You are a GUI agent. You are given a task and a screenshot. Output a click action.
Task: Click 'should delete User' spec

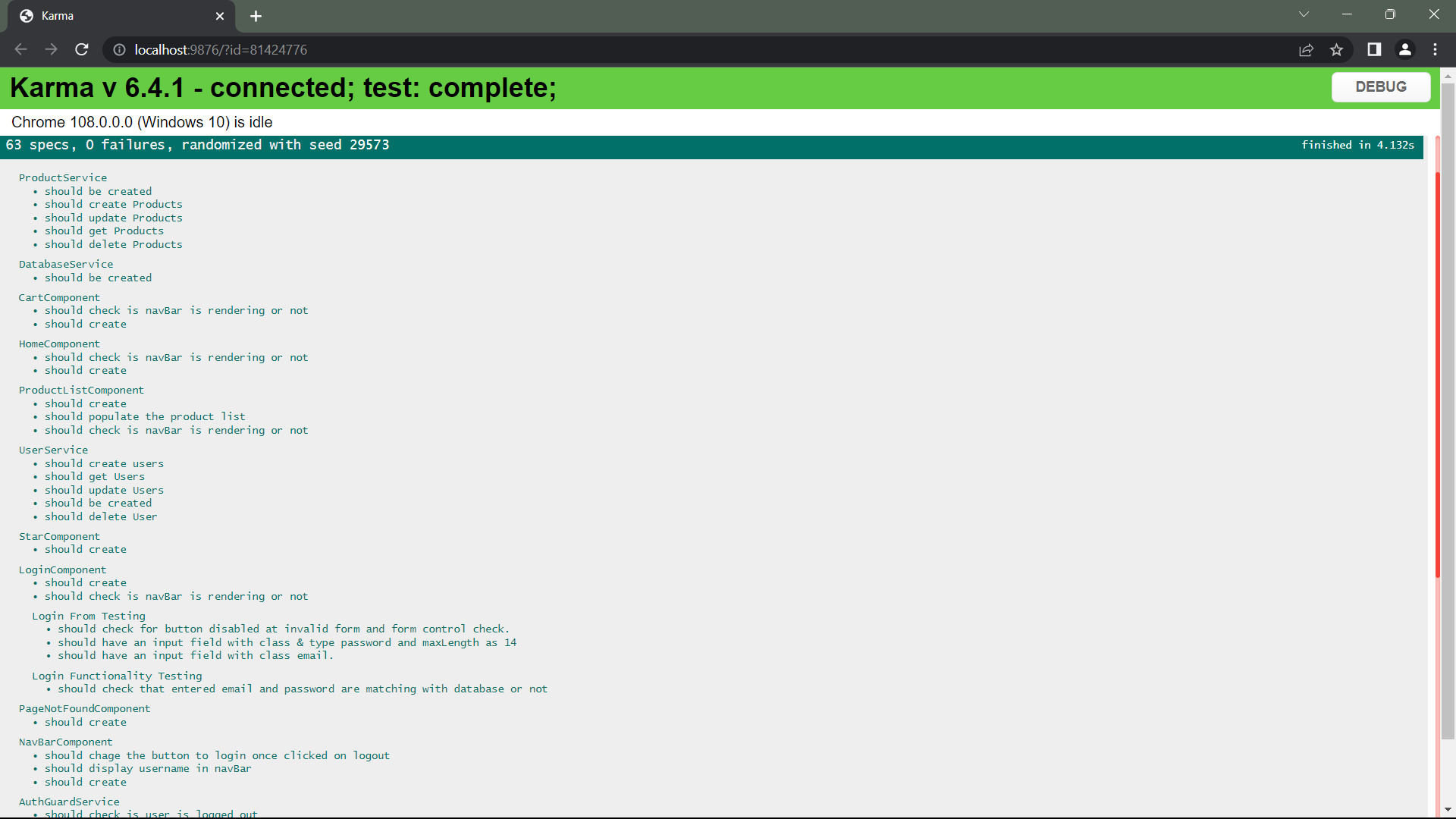click(x=101, y=516)
